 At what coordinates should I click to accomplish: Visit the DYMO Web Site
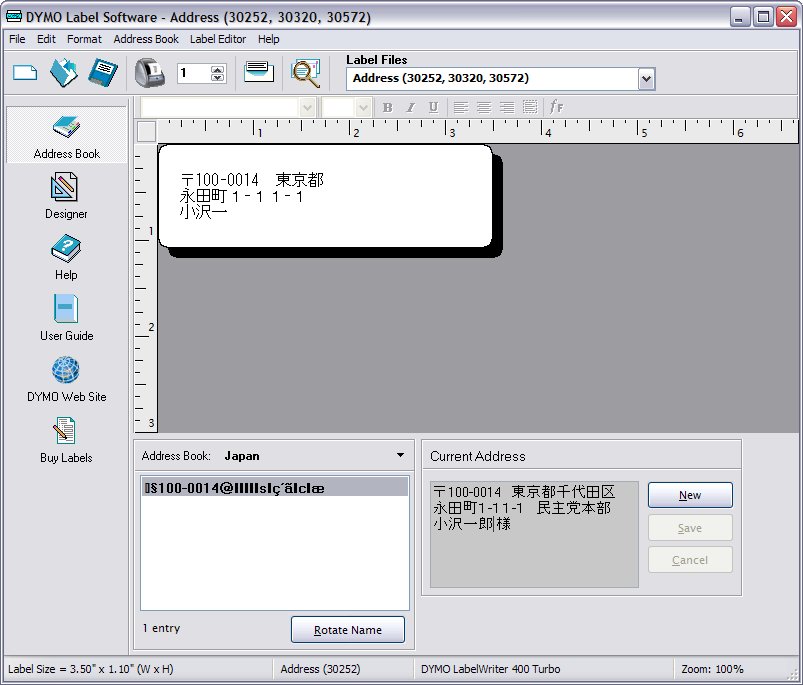pos(67,379)
